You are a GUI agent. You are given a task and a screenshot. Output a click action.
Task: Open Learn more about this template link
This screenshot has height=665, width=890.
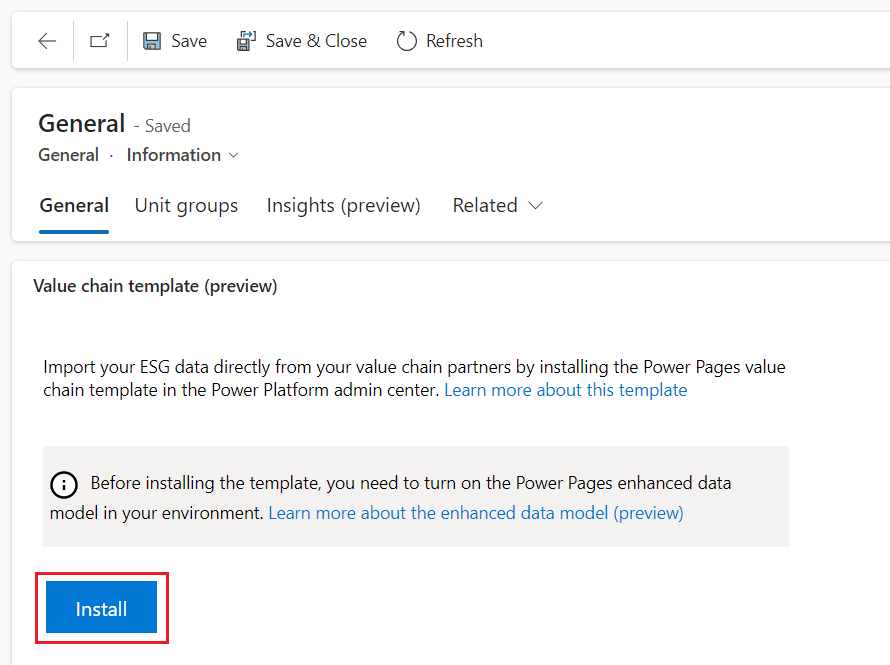tap(565, 390)
